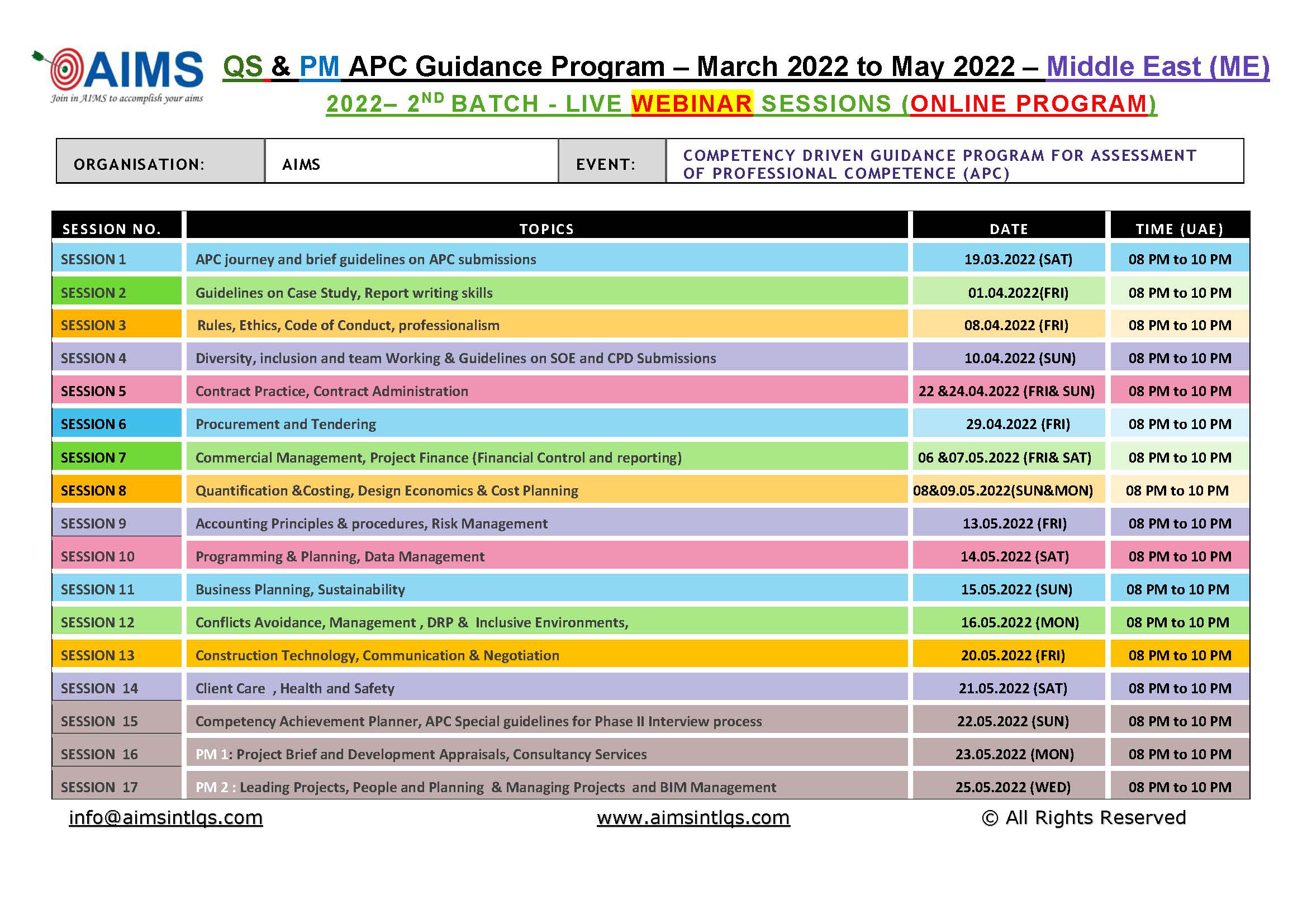Click the 25.05.2022 (WED) date cell
Screen dimensions: 1307x924
pyautogui.click(x=1013, y=787)
